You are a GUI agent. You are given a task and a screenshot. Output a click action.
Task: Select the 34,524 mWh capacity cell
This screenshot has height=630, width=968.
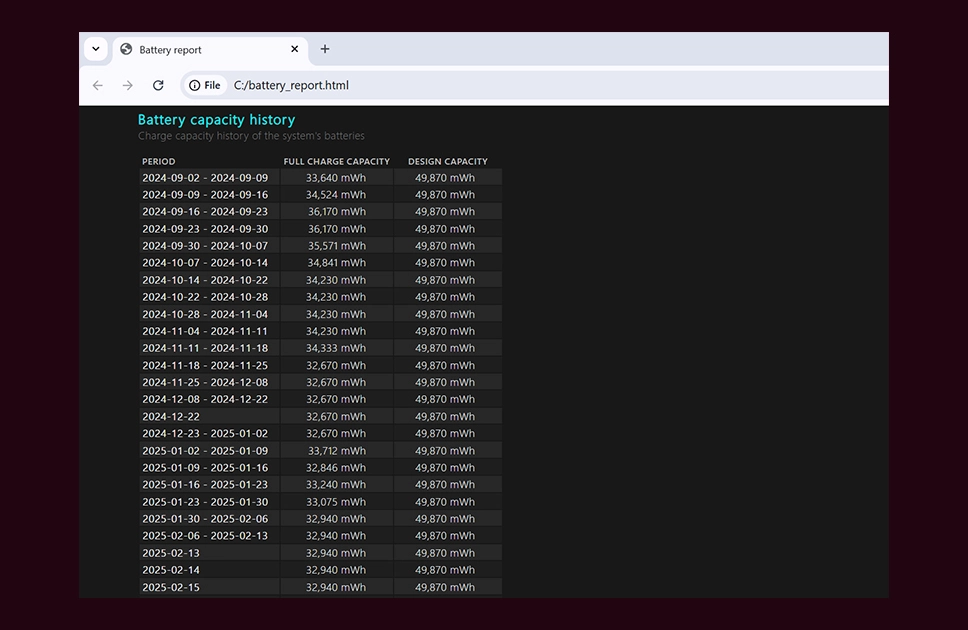coord(336,195)
